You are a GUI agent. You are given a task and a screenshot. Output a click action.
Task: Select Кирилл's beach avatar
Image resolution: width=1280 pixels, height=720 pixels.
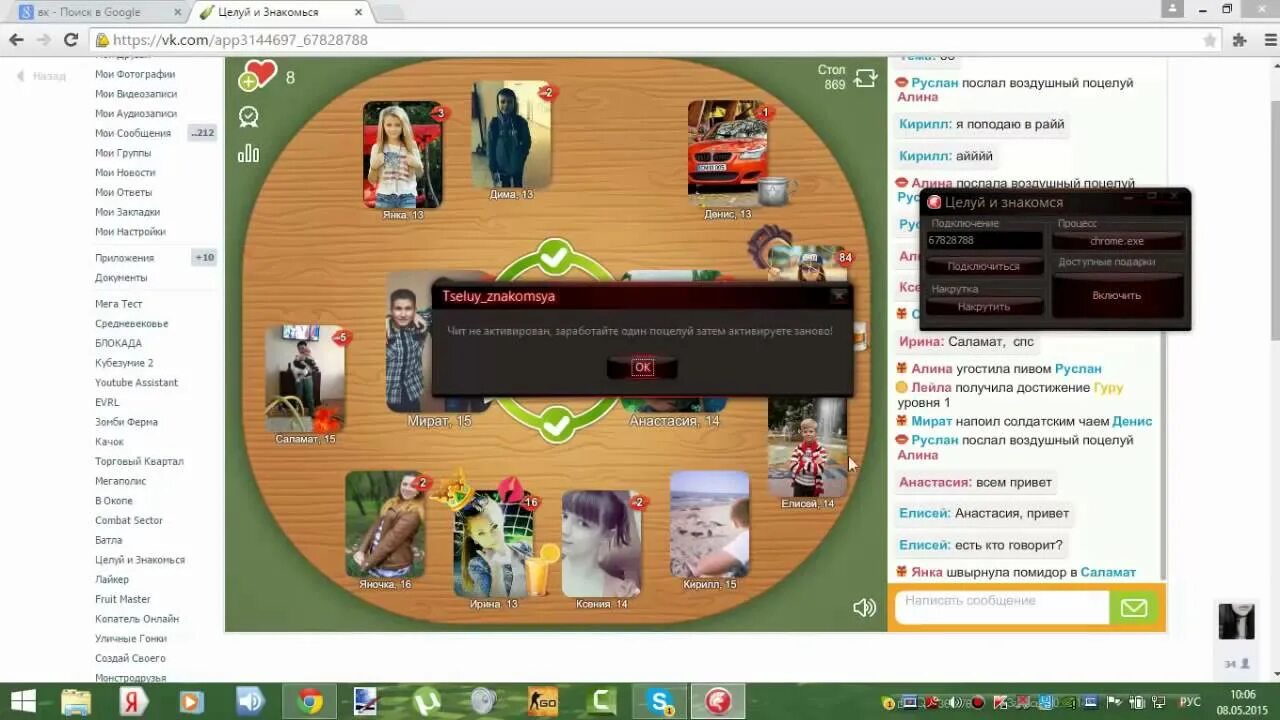pos(709,524)
